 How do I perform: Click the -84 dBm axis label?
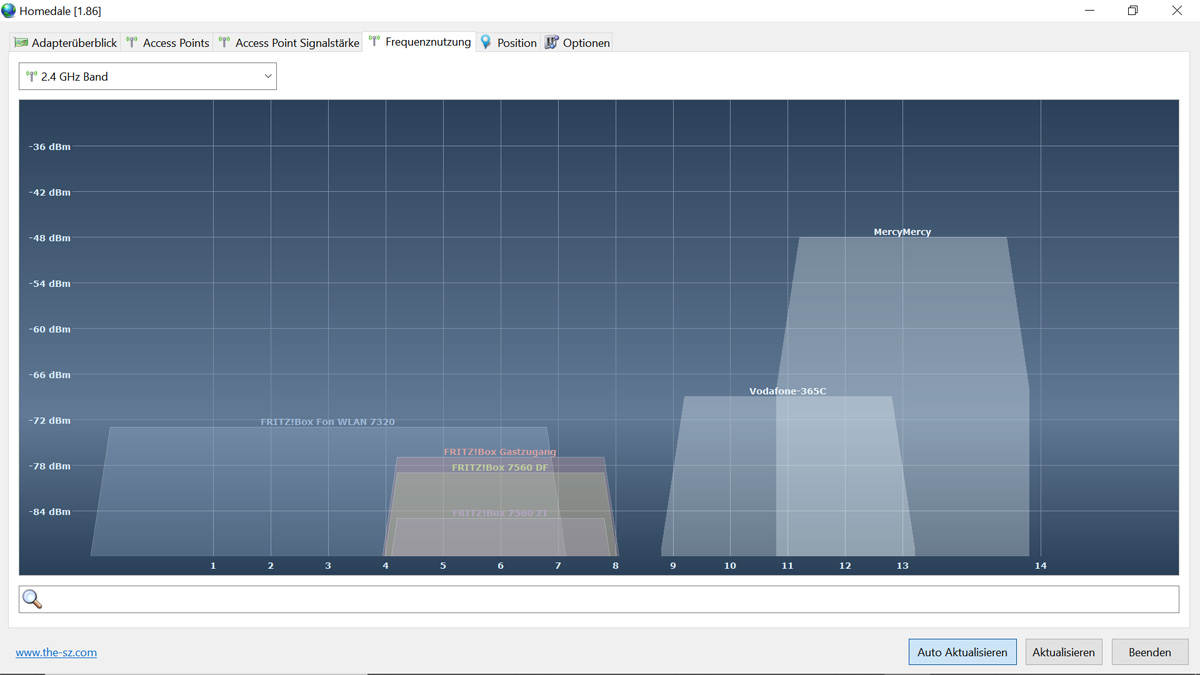point(50,512)
